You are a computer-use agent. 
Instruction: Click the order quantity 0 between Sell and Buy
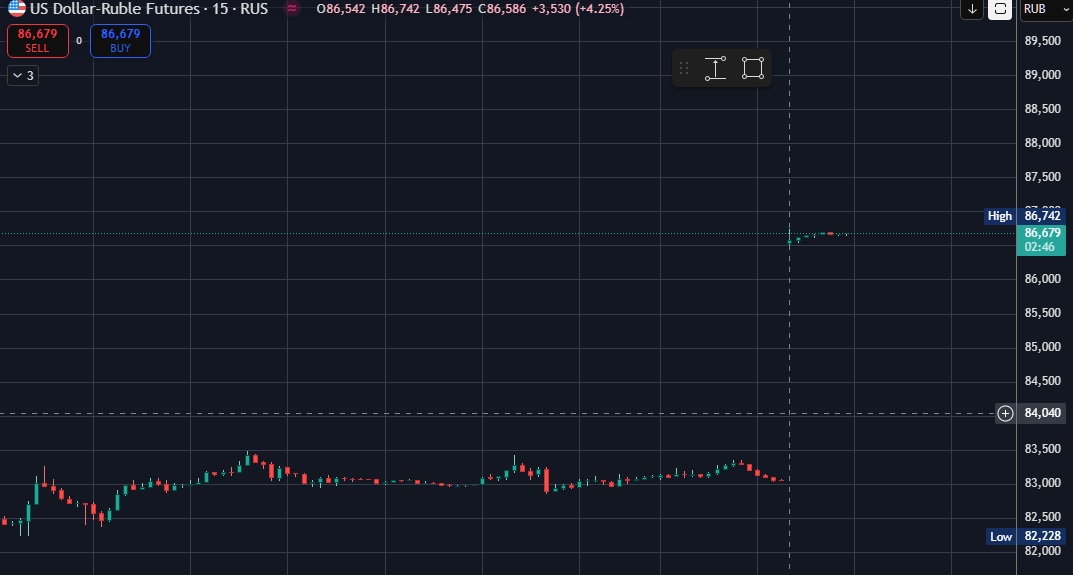click(79, 41)
